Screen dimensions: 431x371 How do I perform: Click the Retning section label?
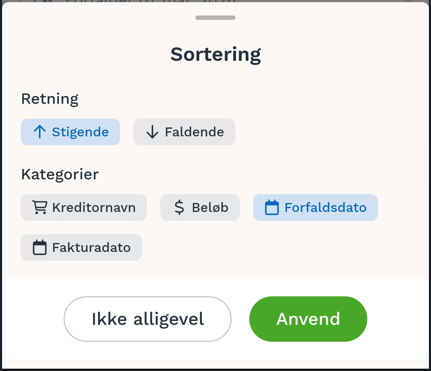(x=50, y=99)
